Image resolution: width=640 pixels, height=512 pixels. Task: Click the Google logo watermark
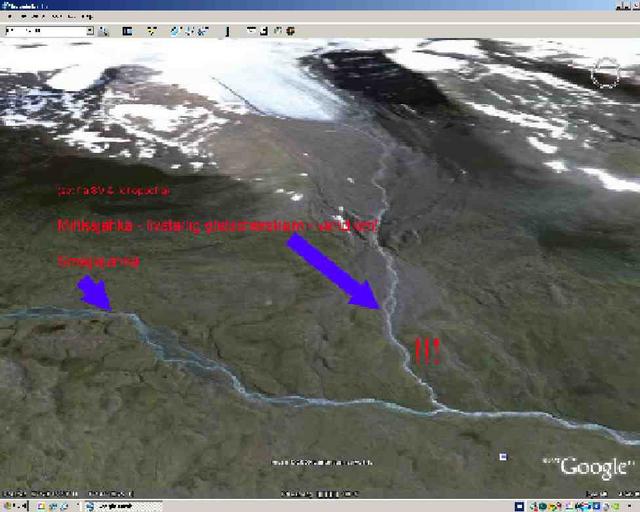594,467
